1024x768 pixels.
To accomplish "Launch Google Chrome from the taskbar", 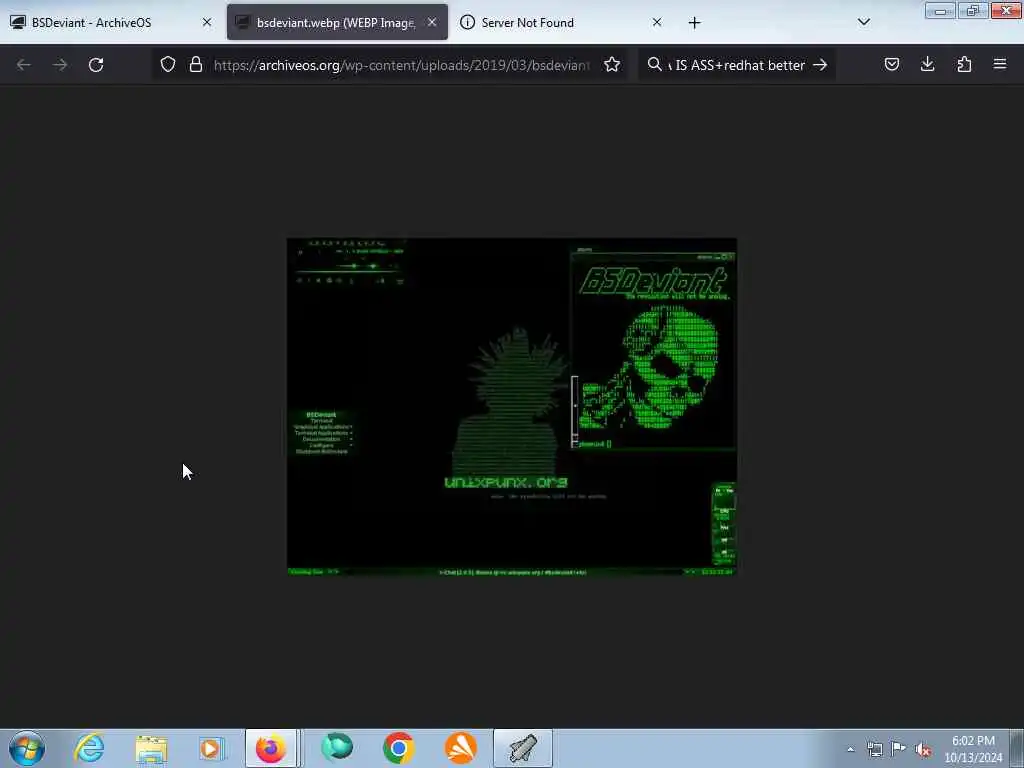I will [398, 748].
